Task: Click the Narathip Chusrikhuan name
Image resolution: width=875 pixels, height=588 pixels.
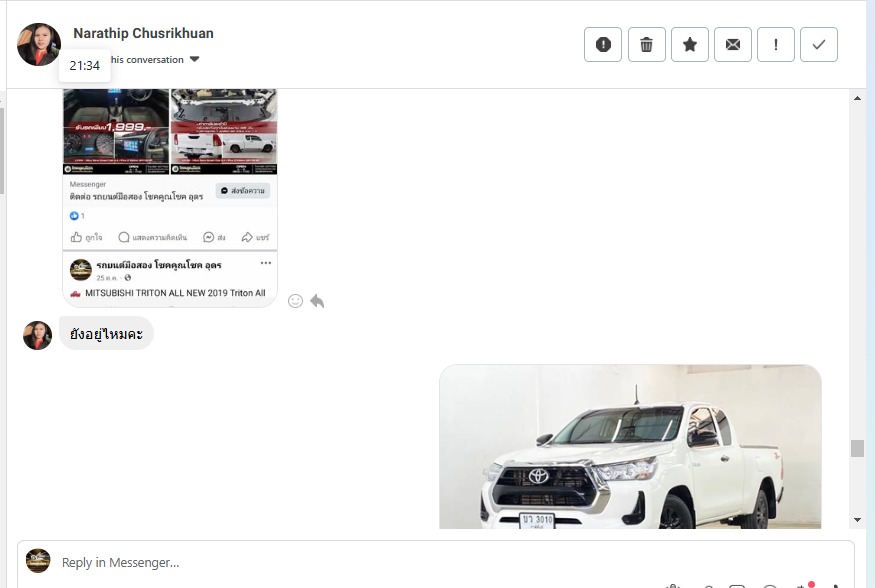Action: (143, 33)
